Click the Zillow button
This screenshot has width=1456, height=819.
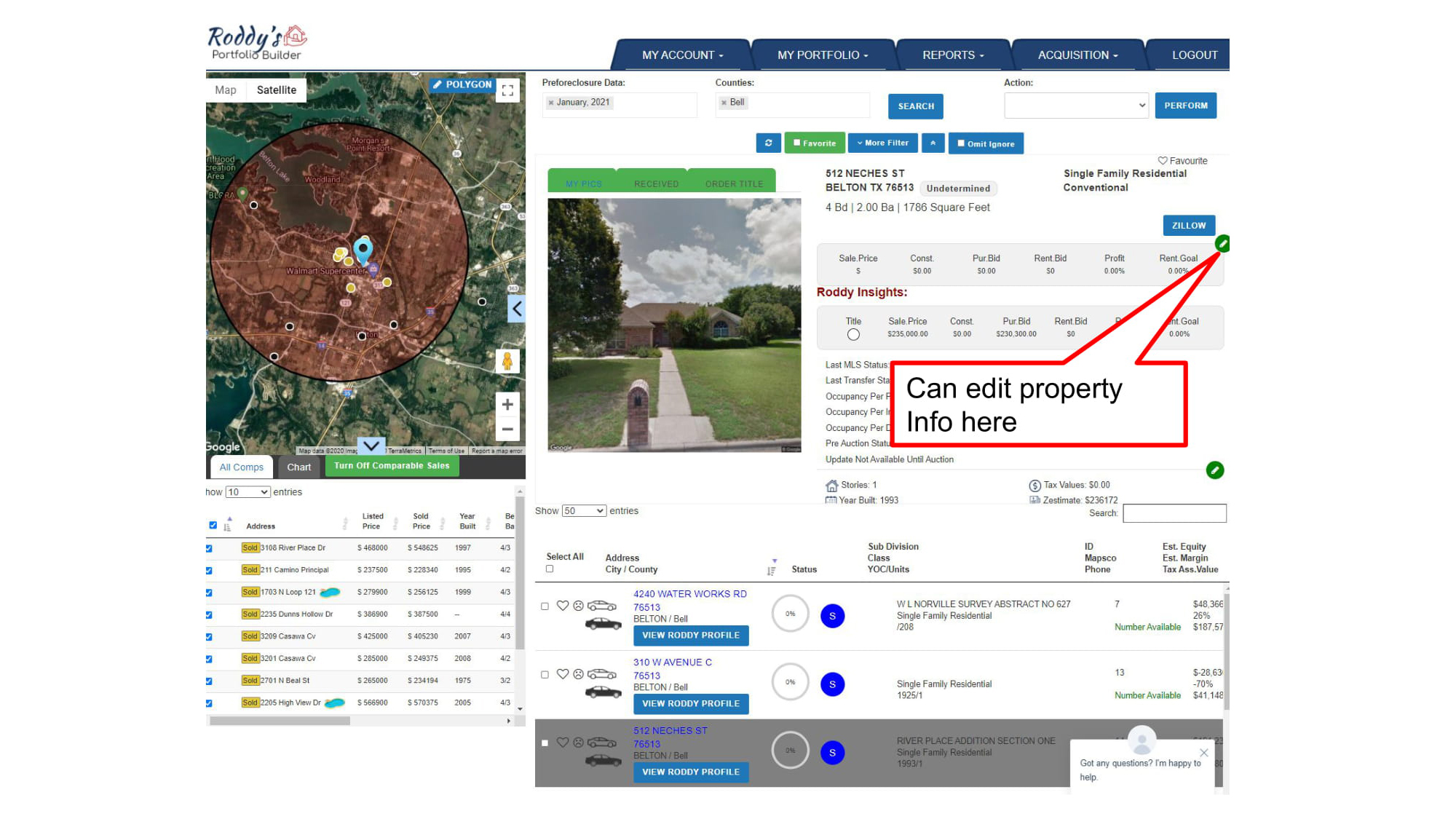pyautogui.click(x=1189, y=226)
